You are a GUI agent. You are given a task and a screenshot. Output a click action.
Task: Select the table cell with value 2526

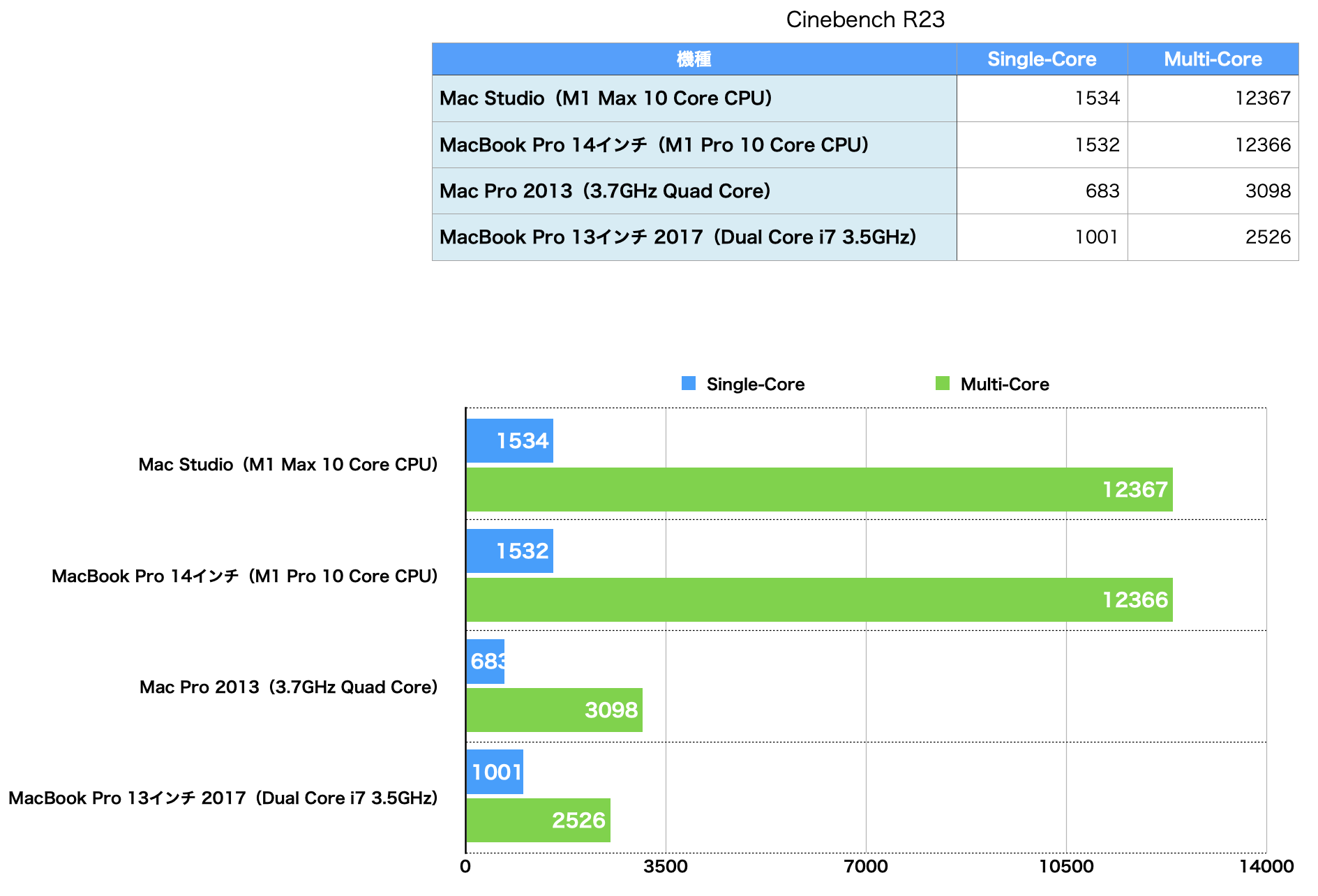pos(1213,237)
